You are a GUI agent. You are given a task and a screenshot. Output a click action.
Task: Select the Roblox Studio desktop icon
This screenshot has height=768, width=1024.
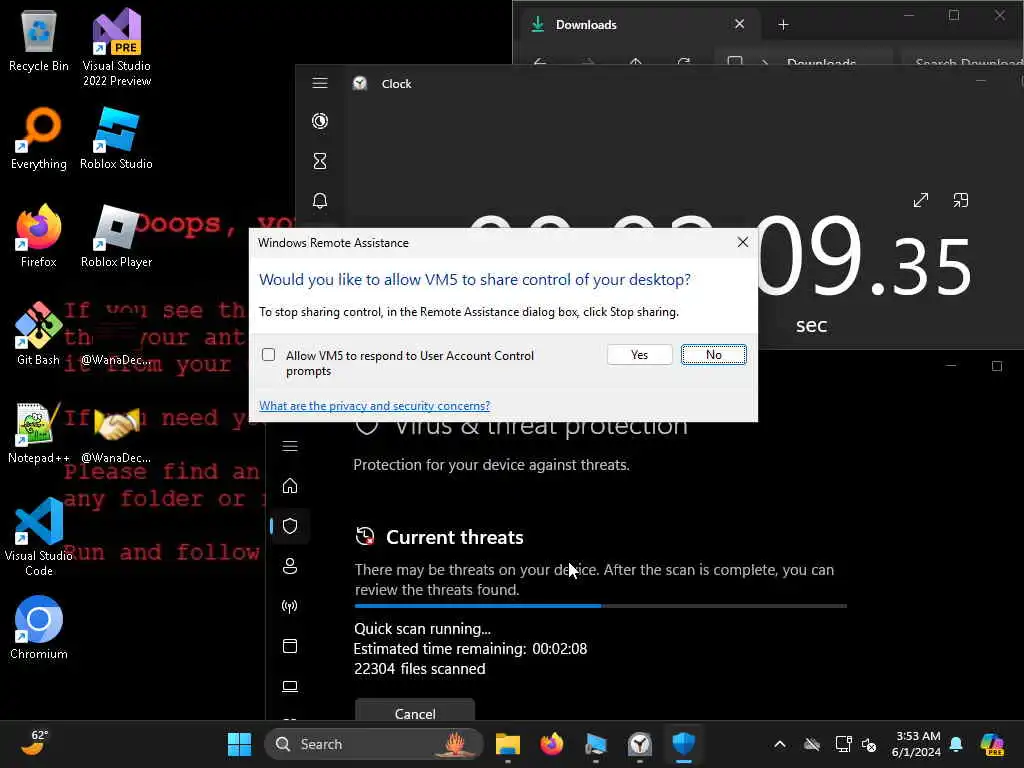click(x=116, y=139)
